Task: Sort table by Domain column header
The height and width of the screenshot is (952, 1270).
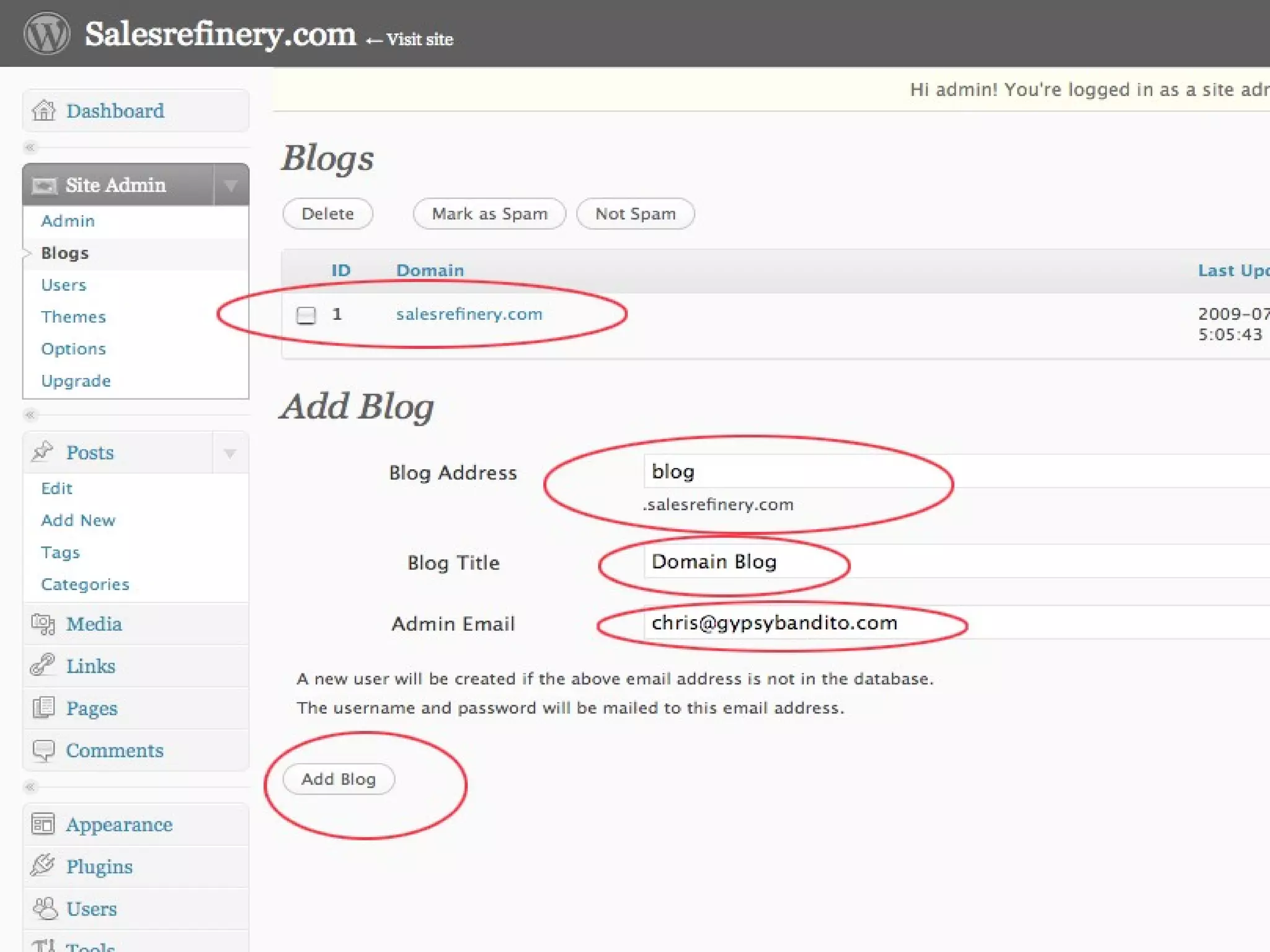Action: coord(430,270)
